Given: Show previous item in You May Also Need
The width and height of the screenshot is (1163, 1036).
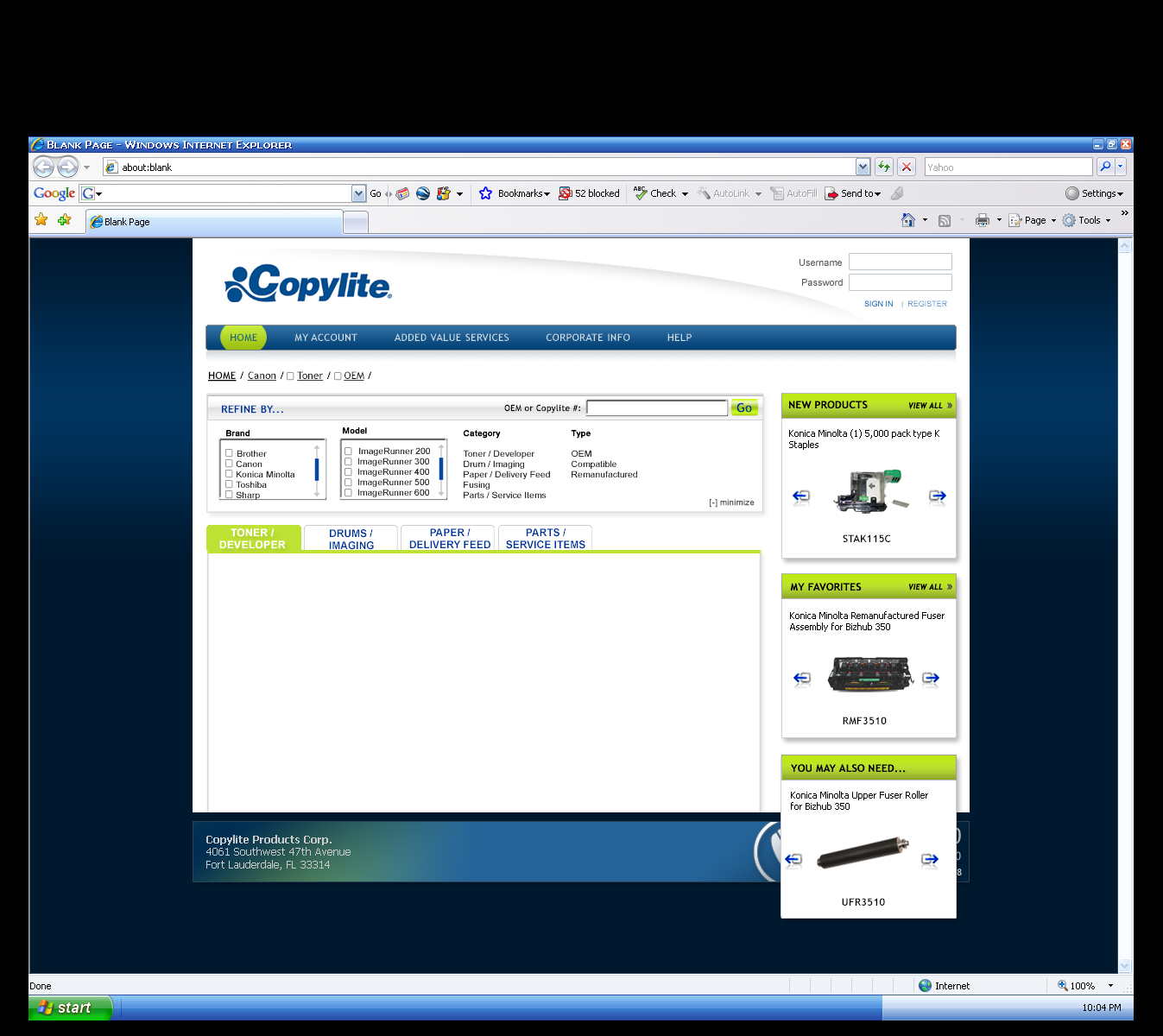Looking at the screenshot, I should [793, 859].
